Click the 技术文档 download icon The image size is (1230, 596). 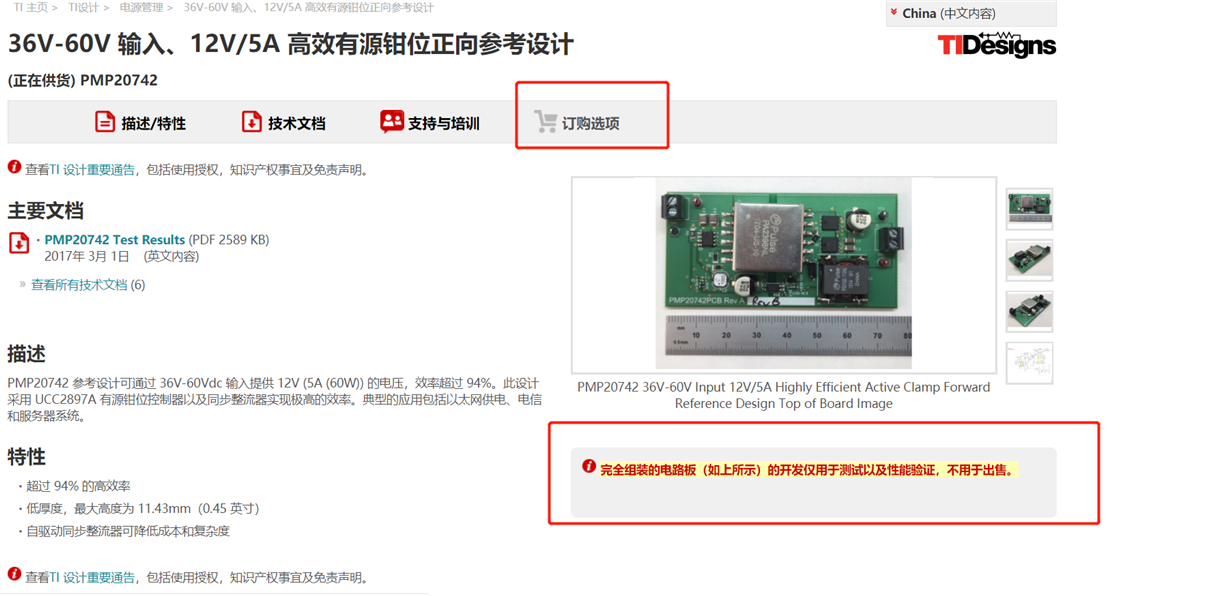(252, 122)
